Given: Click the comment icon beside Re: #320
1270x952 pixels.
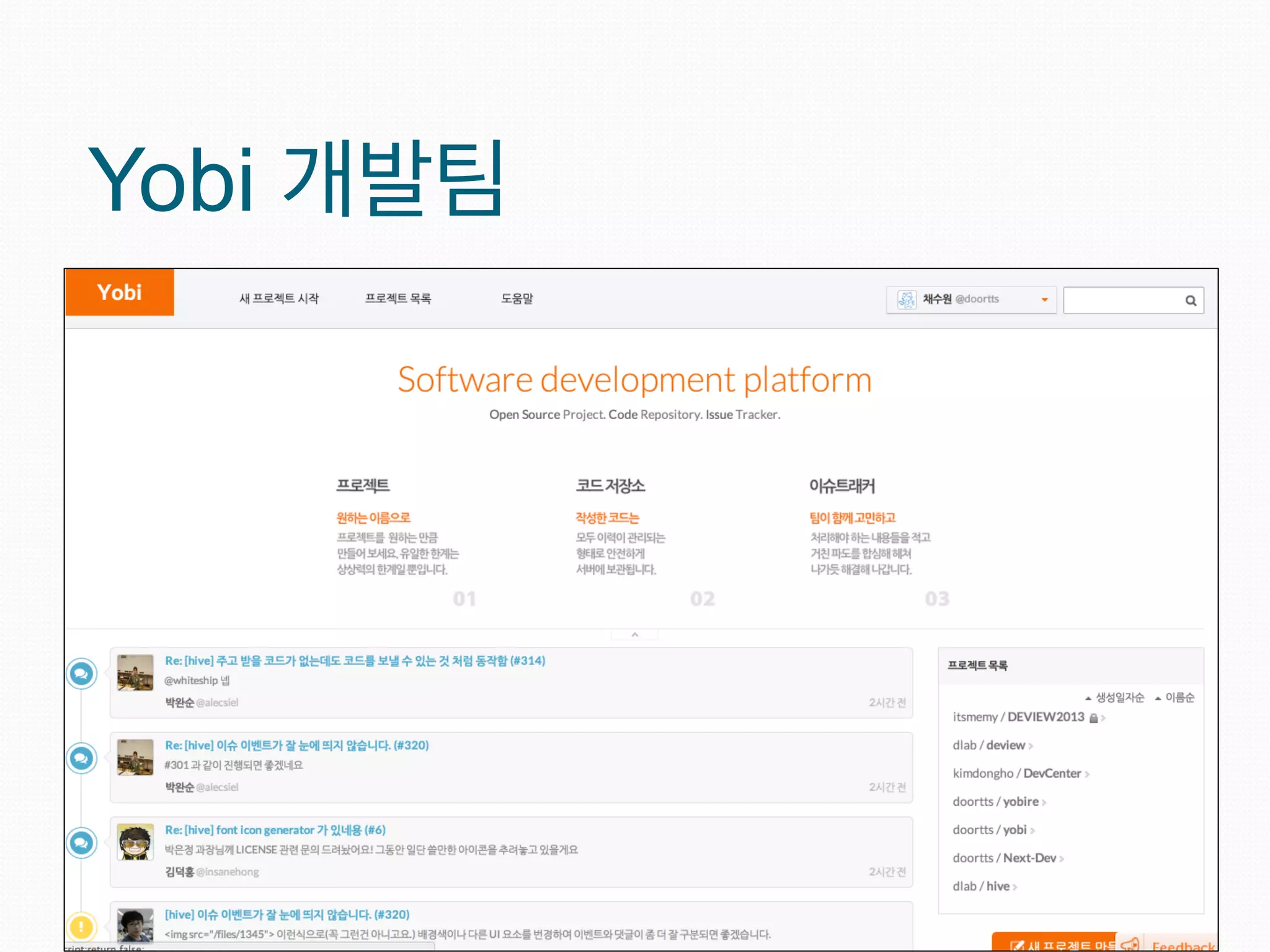Looking at the screenshot, I should 81,758.
